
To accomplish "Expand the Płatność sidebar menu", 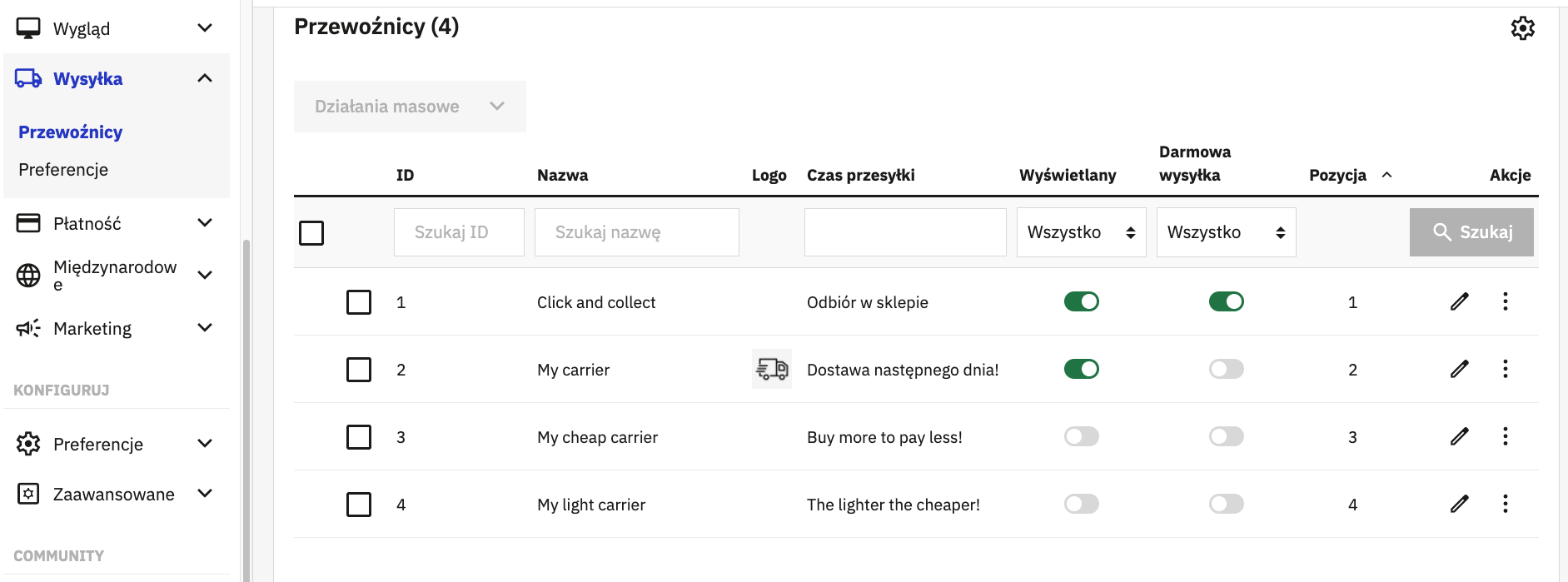I will [116, 223].
